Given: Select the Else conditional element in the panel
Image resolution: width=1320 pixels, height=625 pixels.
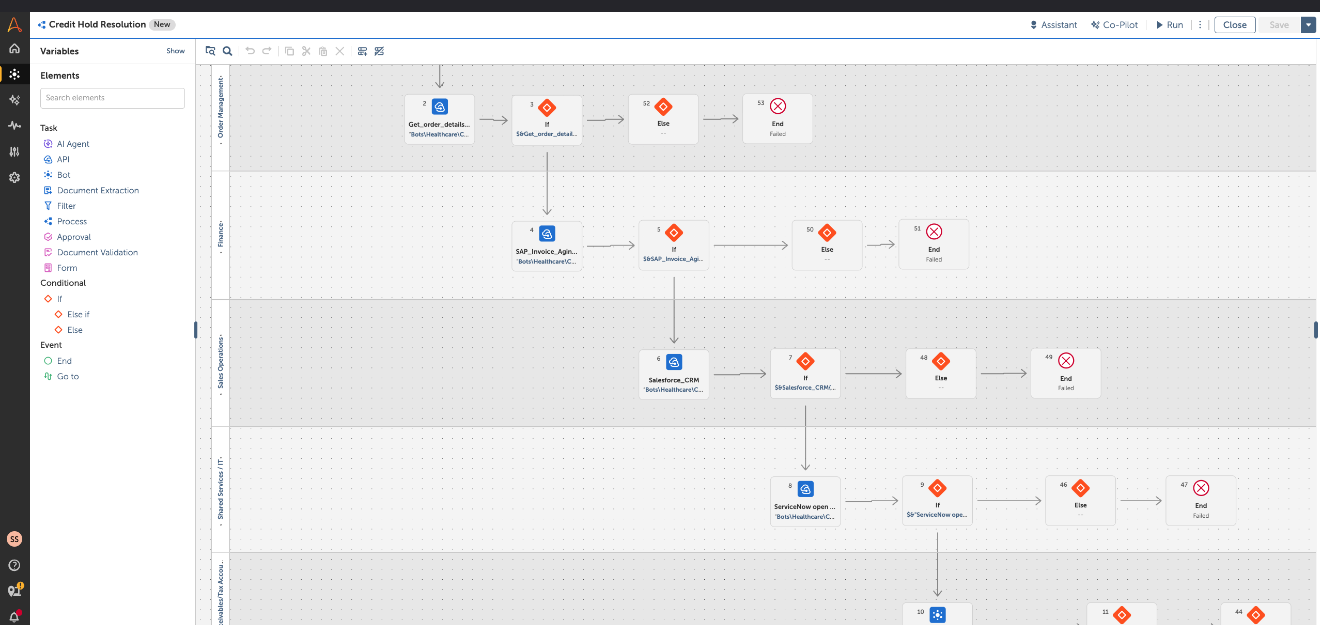Looking at the screenshot, I should click(68, 330).
